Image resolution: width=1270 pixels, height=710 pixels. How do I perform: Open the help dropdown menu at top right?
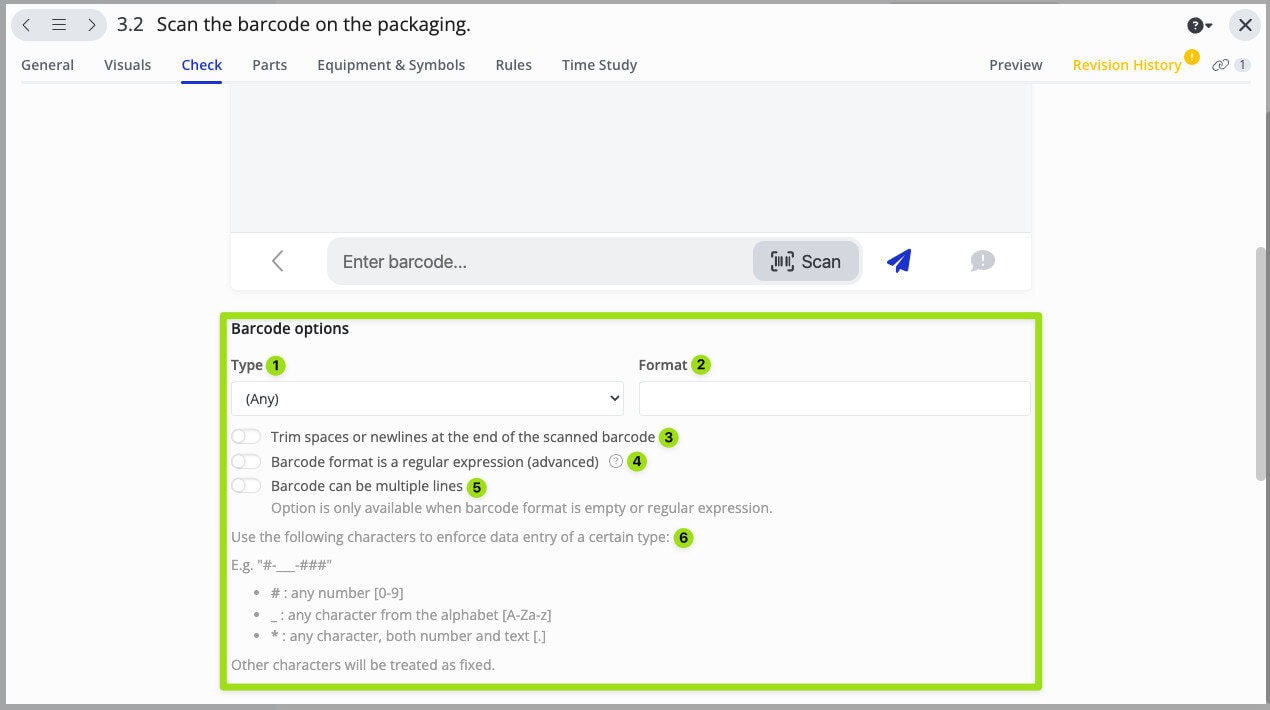click(x=1196, y=24)
